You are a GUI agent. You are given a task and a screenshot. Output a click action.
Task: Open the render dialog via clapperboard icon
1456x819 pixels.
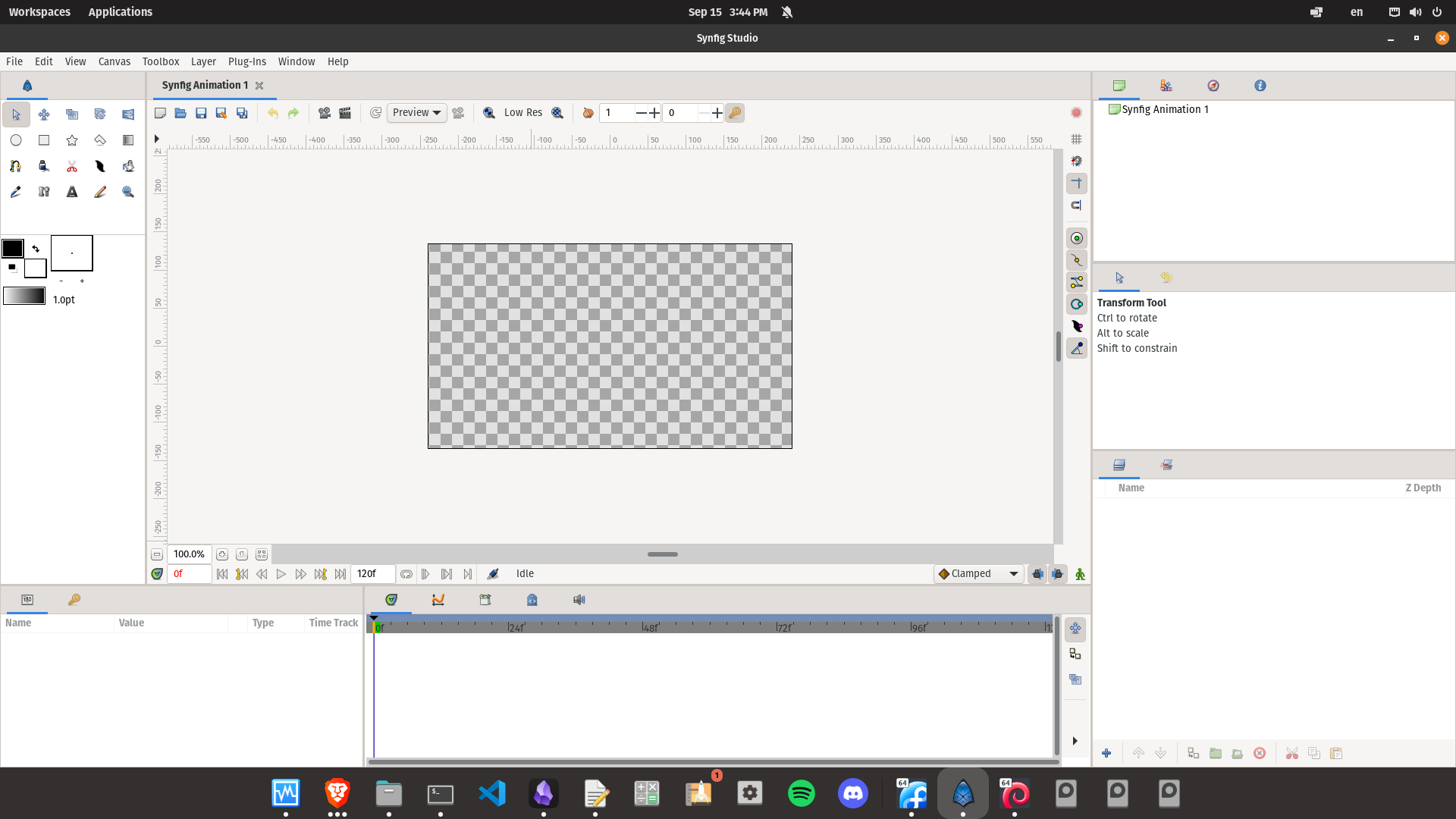point(344,113)
